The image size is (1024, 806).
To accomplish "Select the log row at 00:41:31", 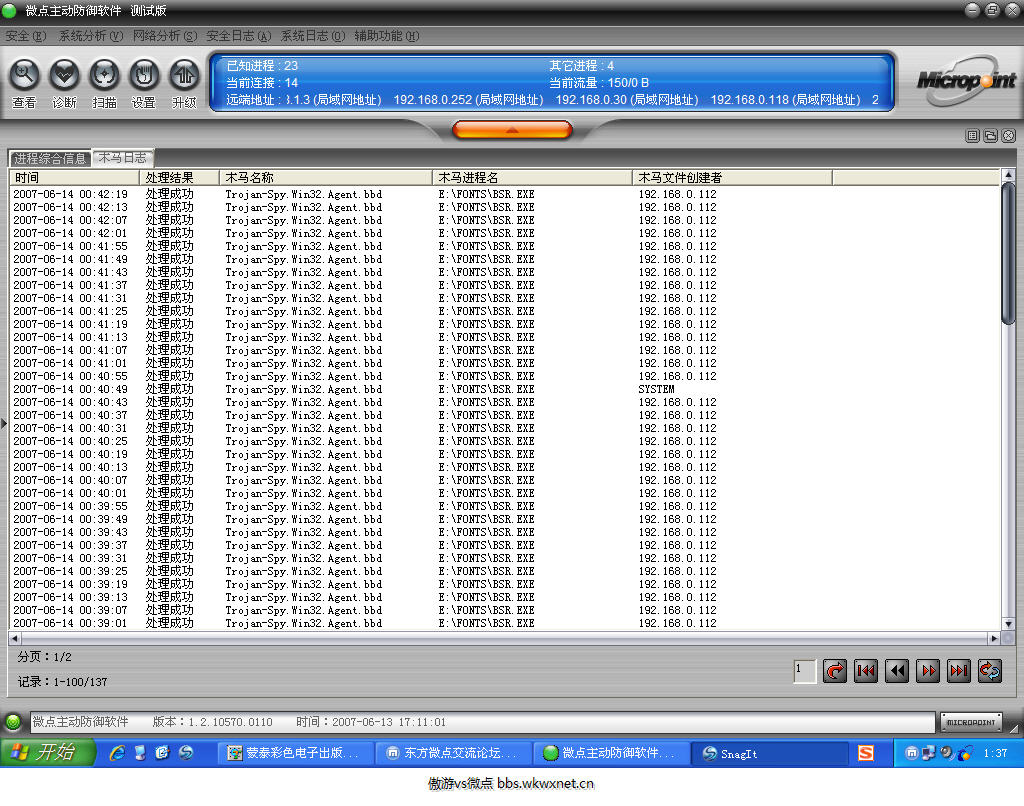I will point(505,298).
